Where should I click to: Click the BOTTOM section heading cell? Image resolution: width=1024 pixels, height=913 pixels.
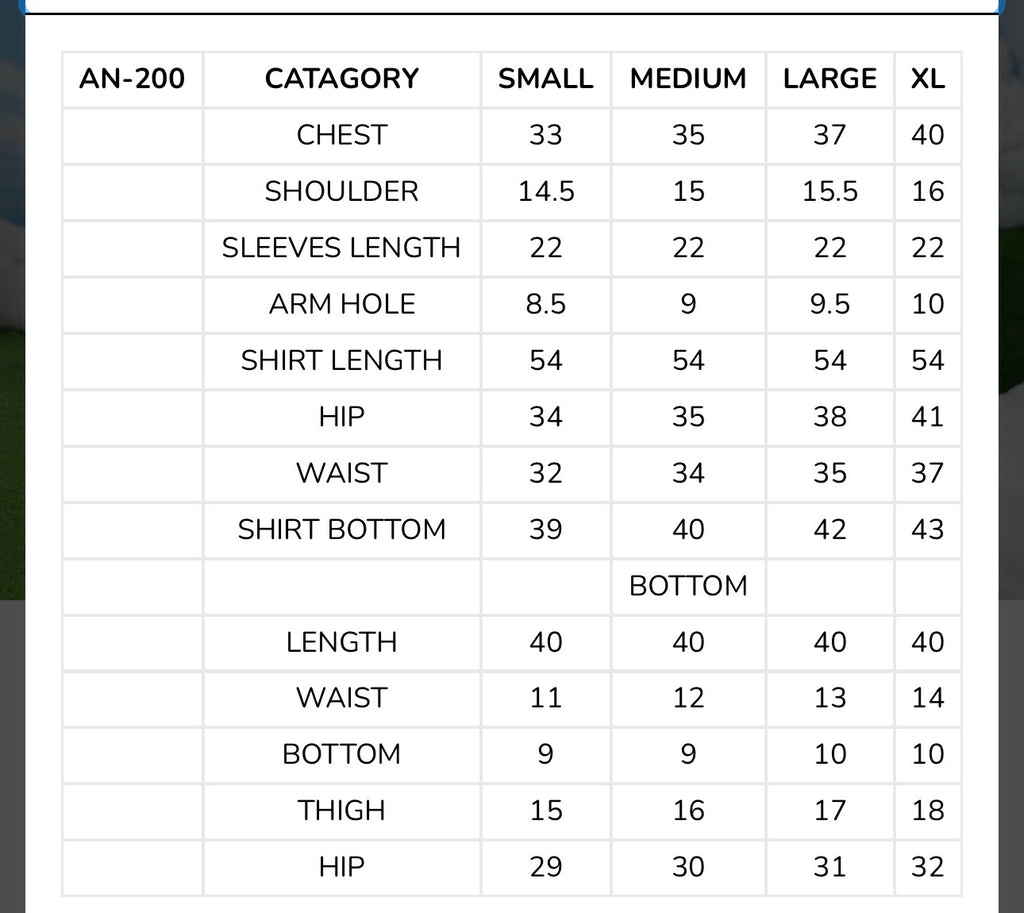pyautogui.click(x=688, y=586)
